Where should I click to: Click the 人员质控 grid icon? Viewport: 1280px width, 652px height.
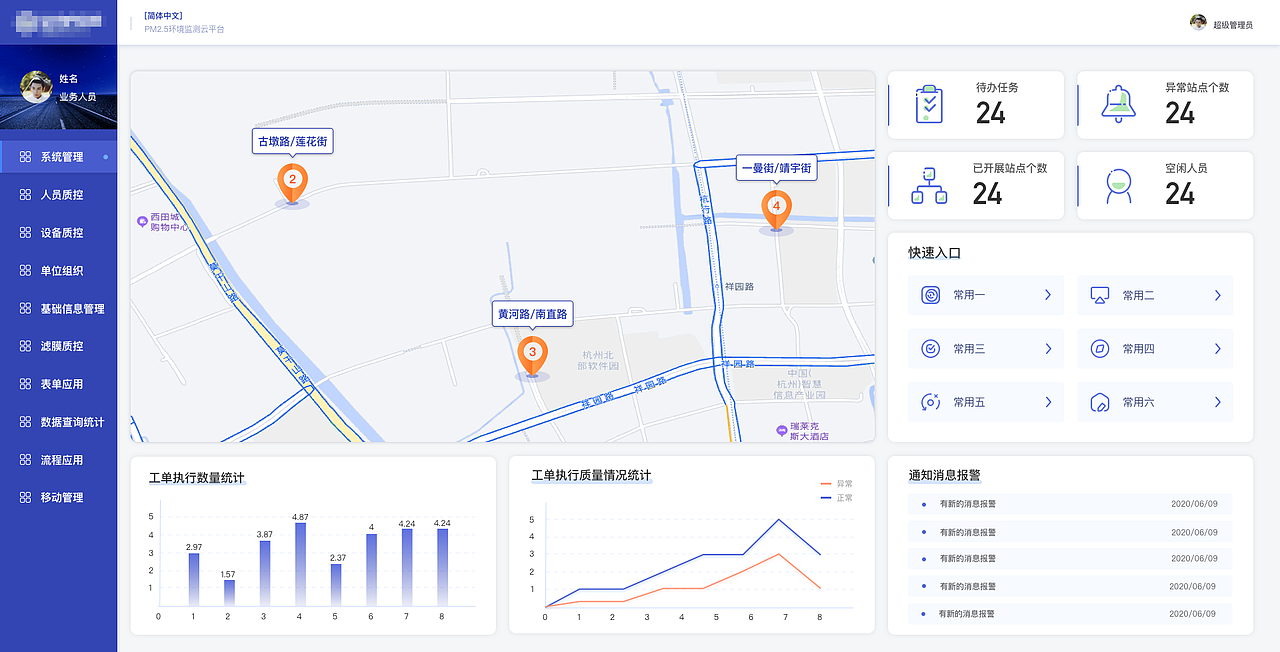tap(25, 195)
